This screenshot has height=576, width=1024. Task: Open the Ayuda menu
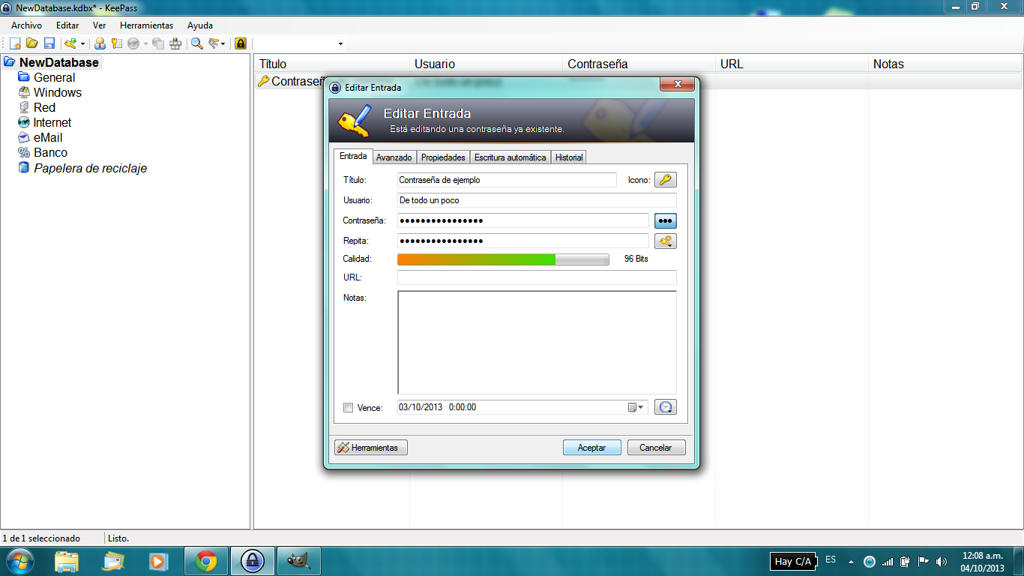[200, 25]
